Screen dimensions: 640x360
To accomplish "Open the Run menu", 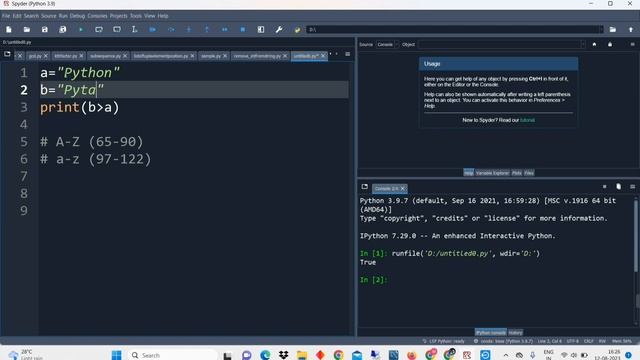I will point(63,16).
